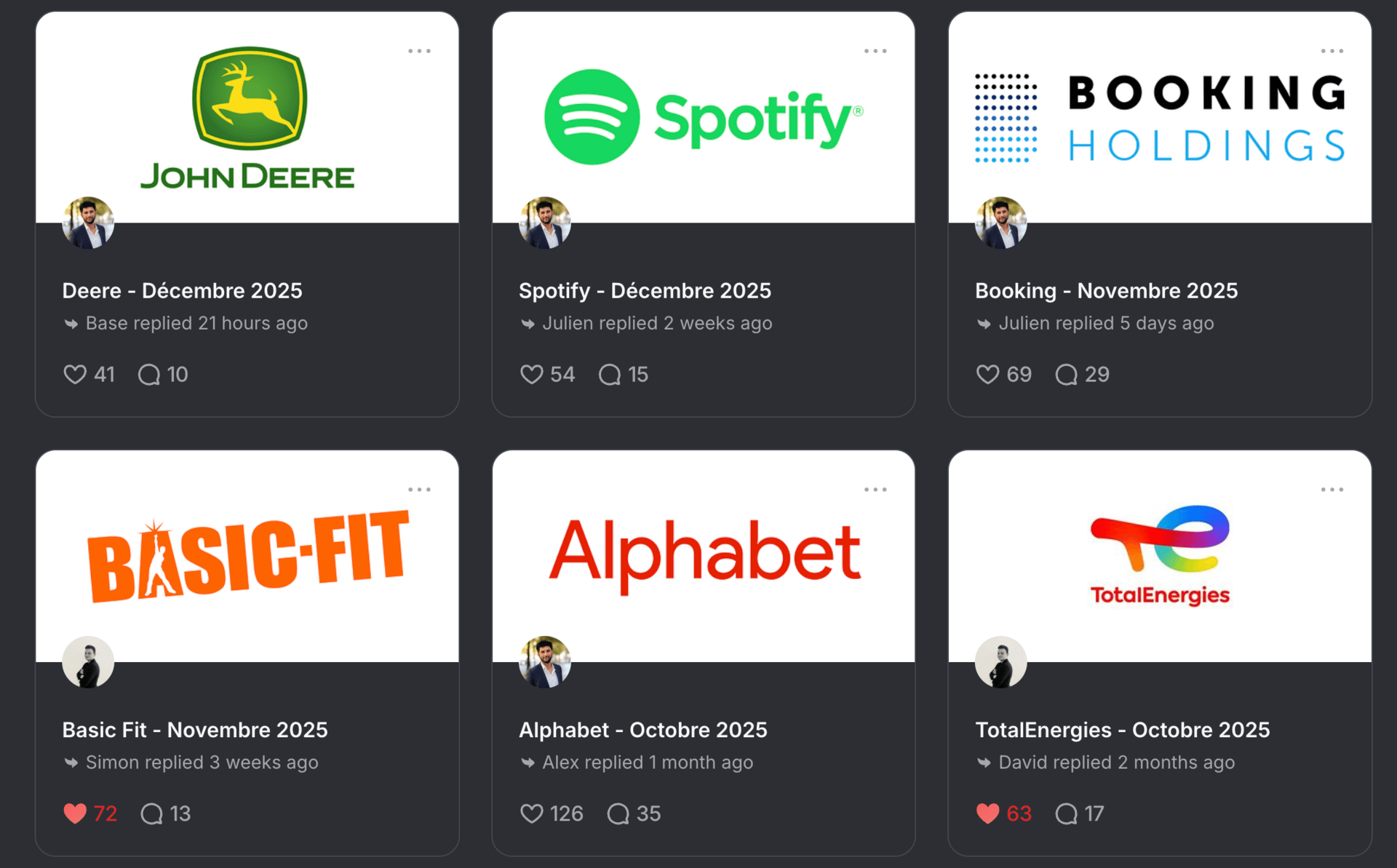Open comments on the Booking post
The width and height of the screenshot is (1397, 868).
(1066, 375)
